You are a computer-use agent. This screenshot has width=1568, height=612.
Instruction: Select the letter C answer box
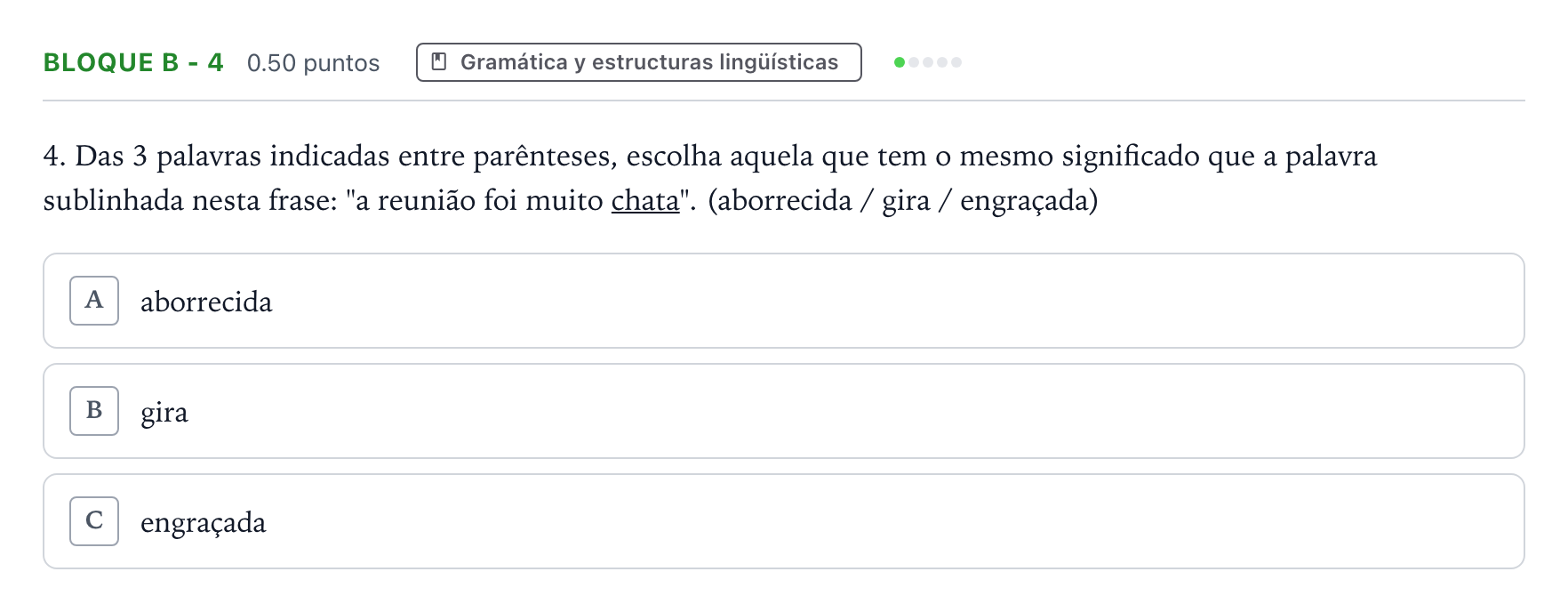(x=94, y=521)
